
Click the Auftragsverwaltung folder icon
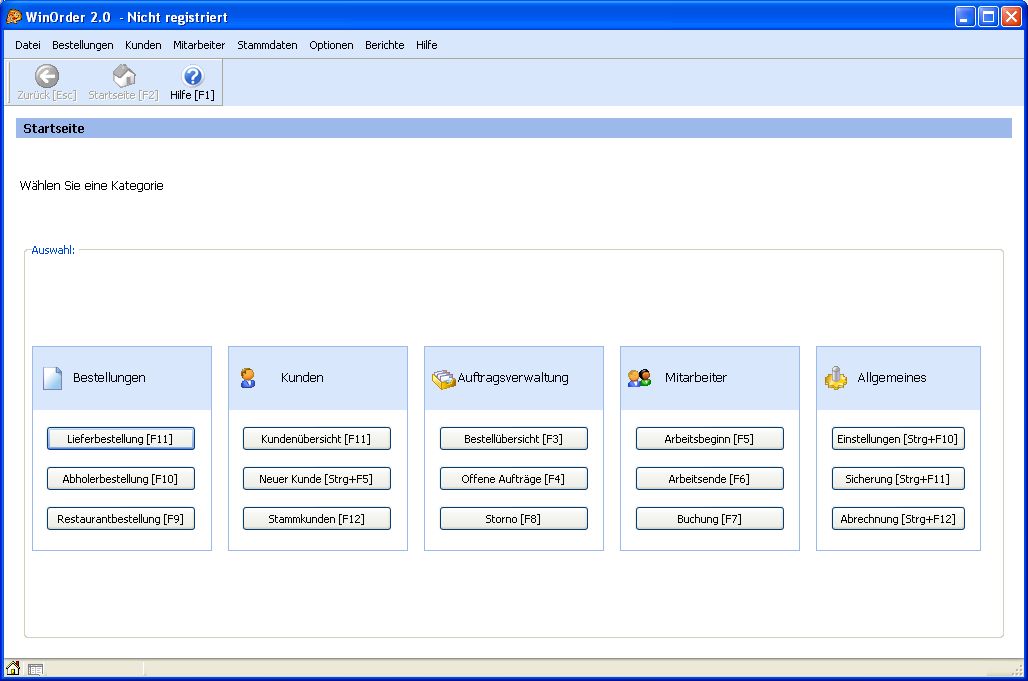point(443,379)
